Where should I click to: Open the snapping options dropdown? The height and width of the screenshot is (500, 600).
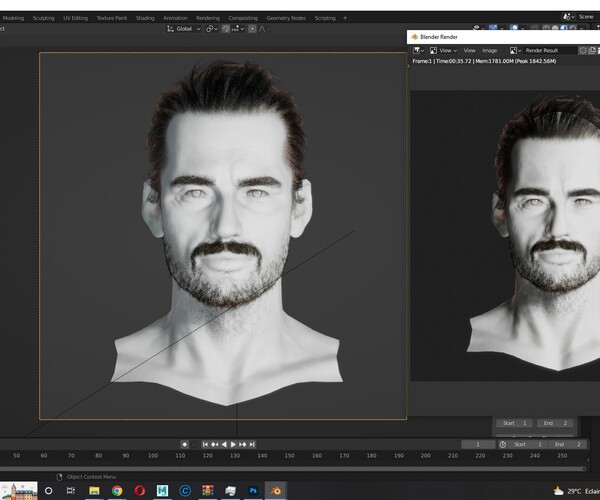238,29
